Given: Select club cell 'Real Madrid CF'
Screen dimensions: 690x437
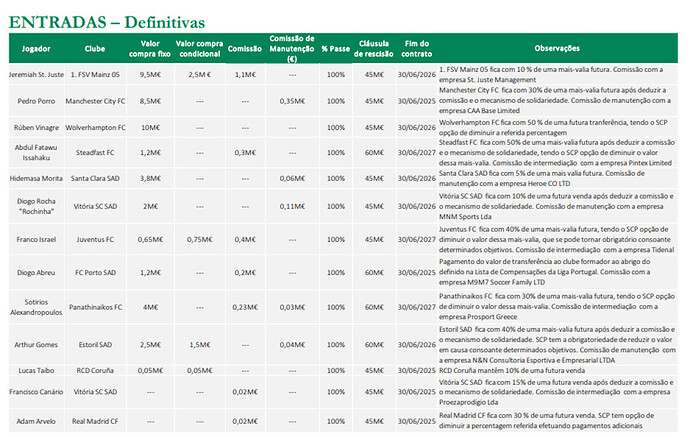Looking at the screenshot, I should point(95,421).
